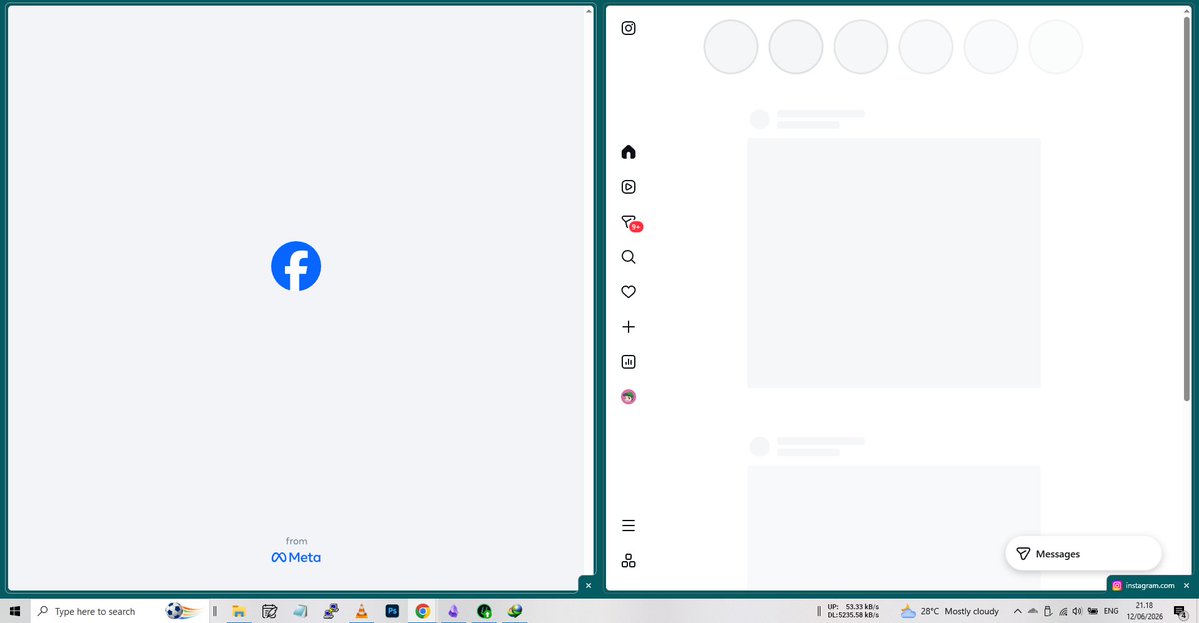The image size is (1199, 623).
Task: Click the USB safely remove tray icon
Action: 1048,611
